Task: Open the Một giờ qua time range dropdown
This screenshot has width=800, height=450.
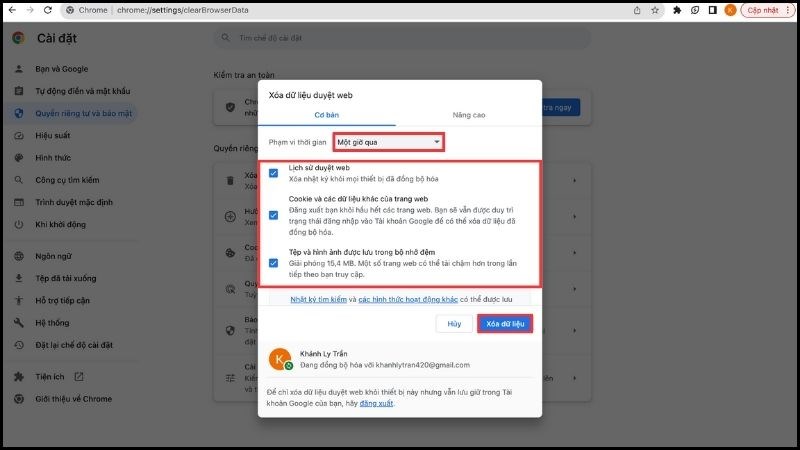Action: (389, 142)
